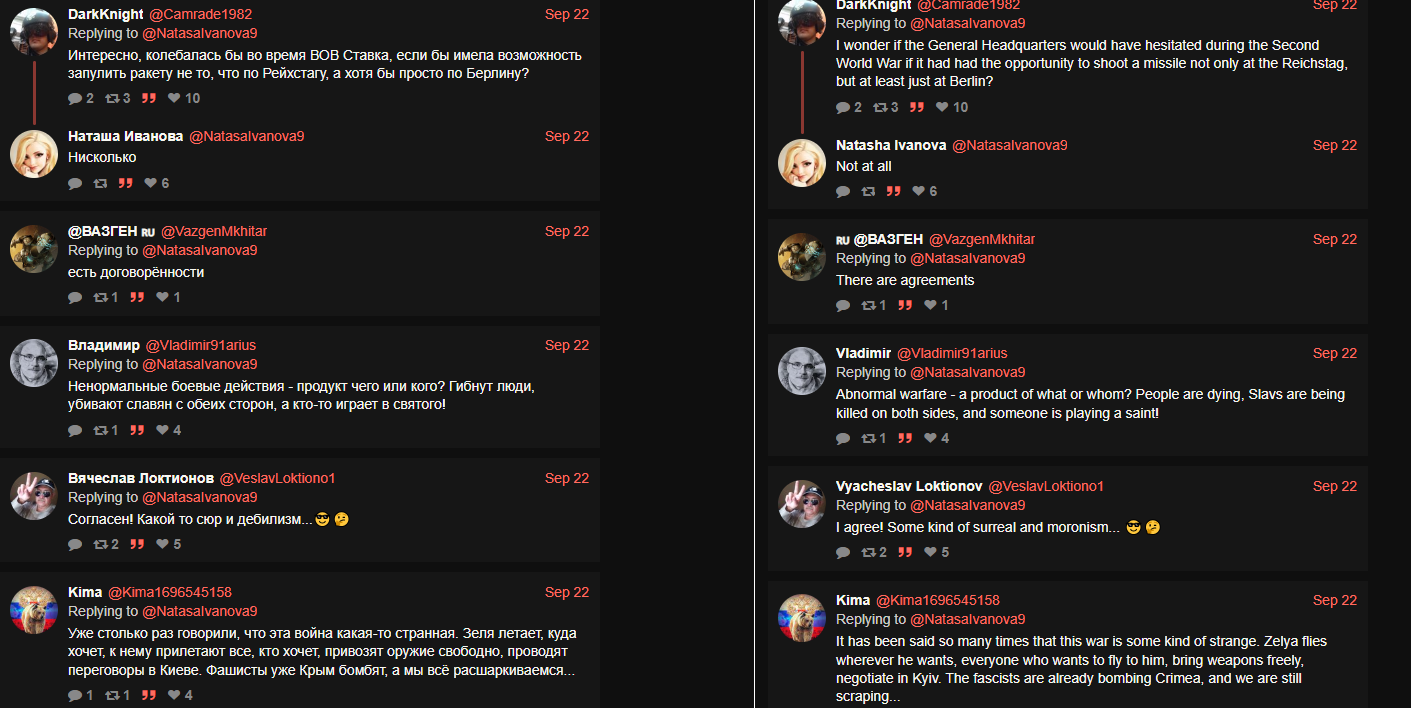Click reply icon on DarkKnight's Russian tweet

pos(75,98)
